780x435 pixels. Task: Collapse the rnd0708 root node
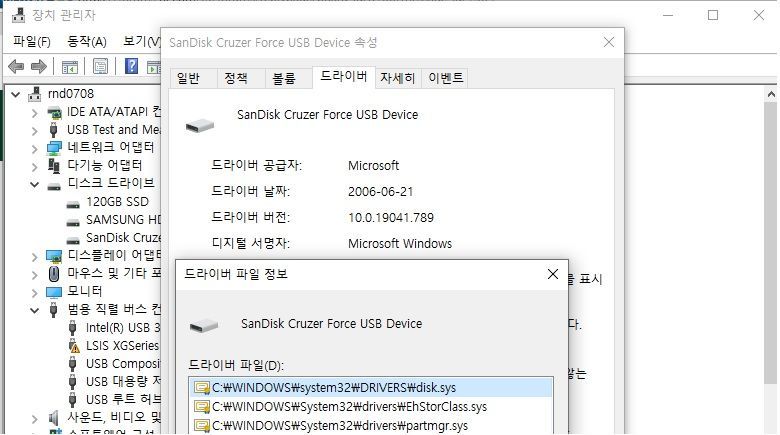tap(15, 94)
